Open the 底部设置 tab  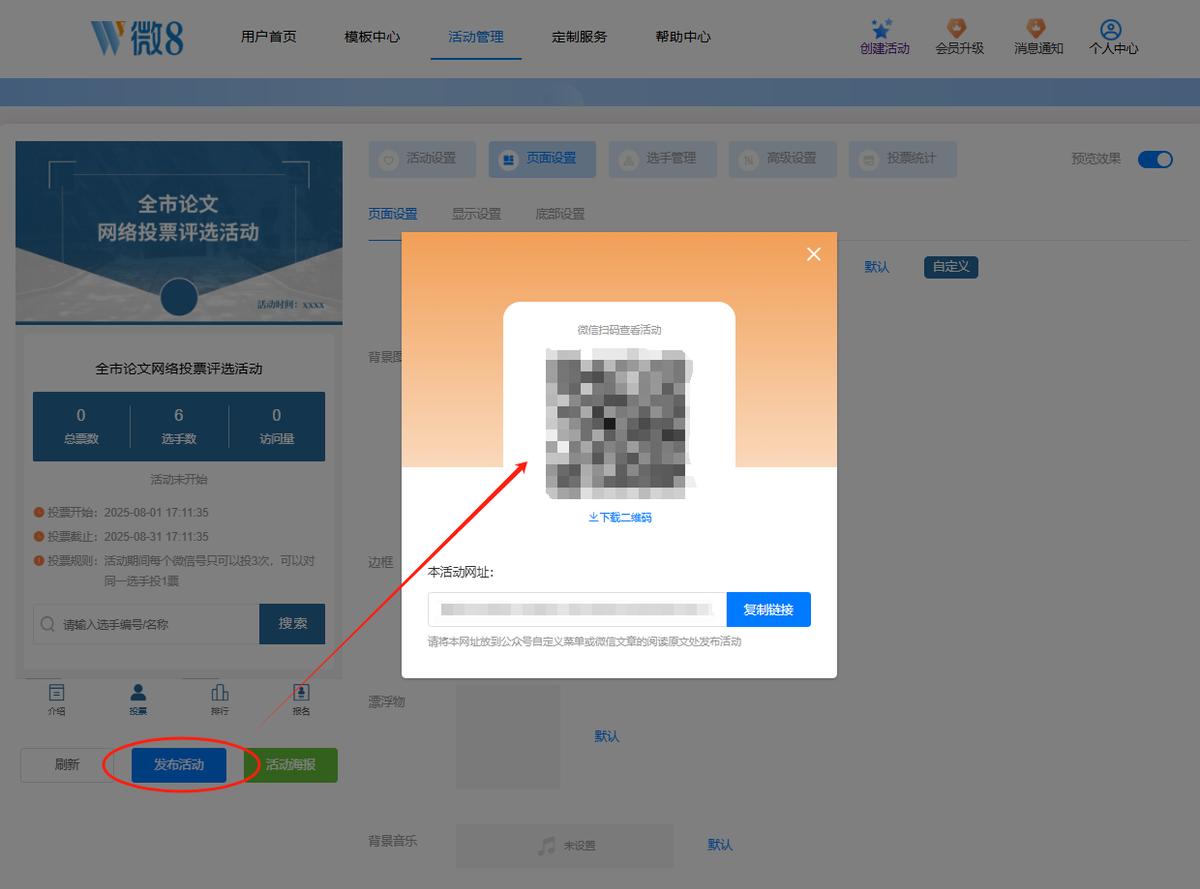[x=560, y=214]
